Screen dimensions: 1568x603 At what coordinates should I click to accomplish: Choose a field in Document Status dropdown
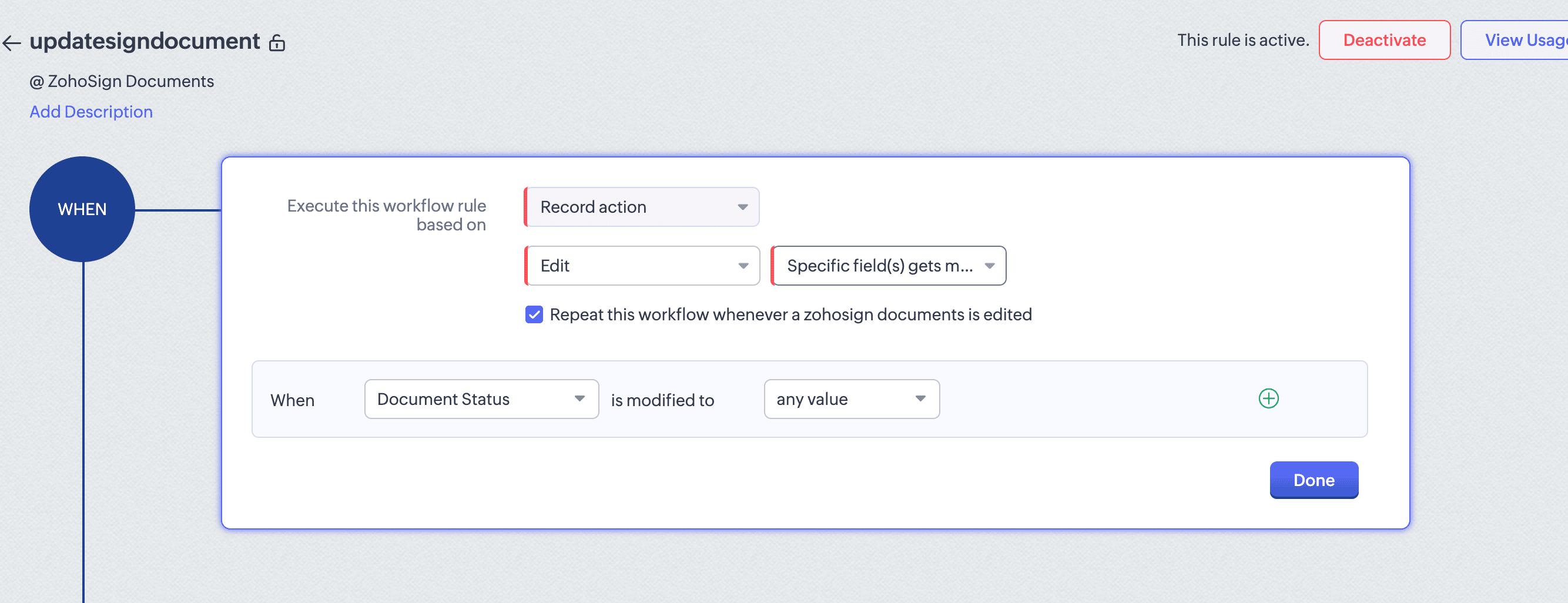481,399
